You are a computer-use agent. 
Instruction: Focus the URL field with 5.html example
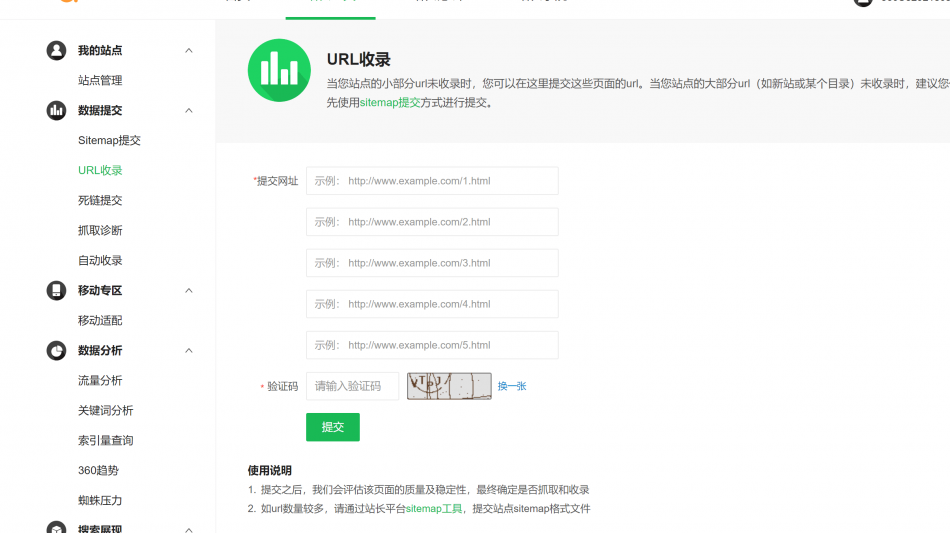tap(432, 345)
